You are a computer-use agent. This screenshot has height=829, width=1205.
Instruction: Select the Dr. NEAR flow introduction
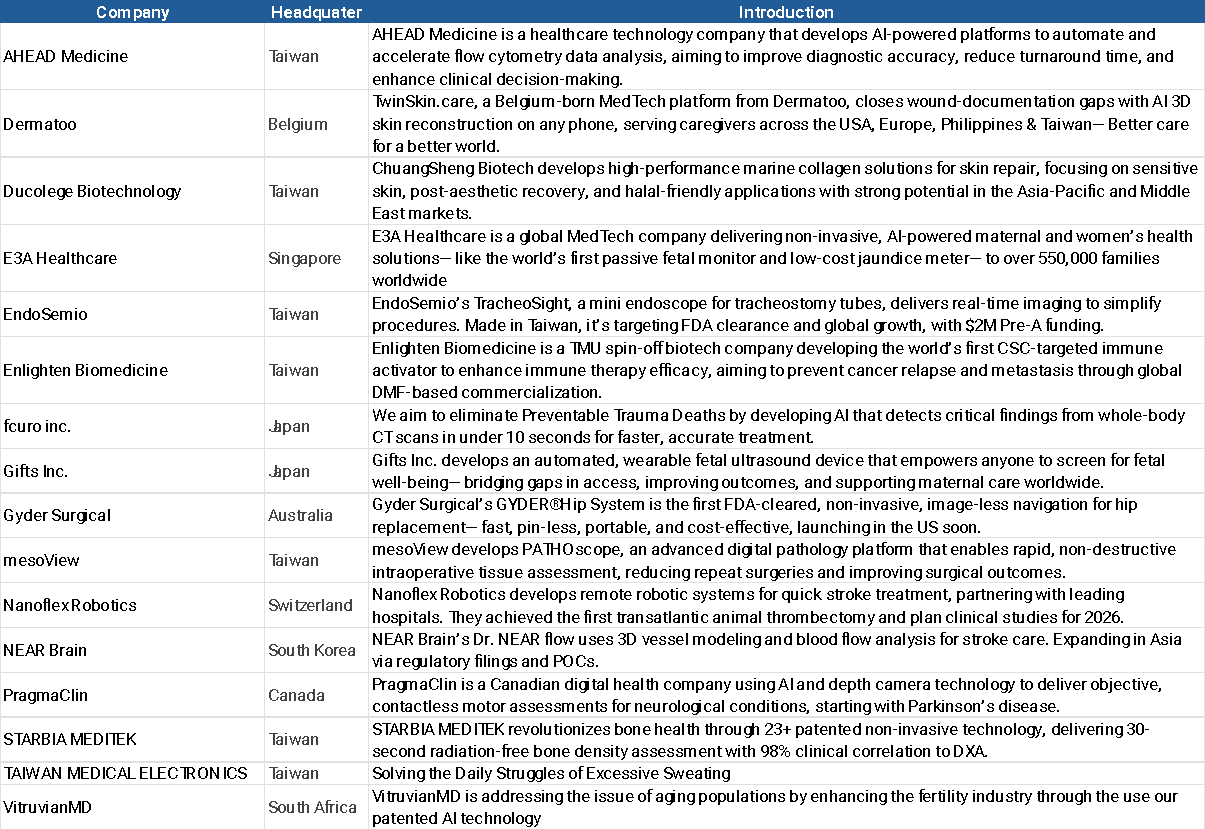point(786,650)
